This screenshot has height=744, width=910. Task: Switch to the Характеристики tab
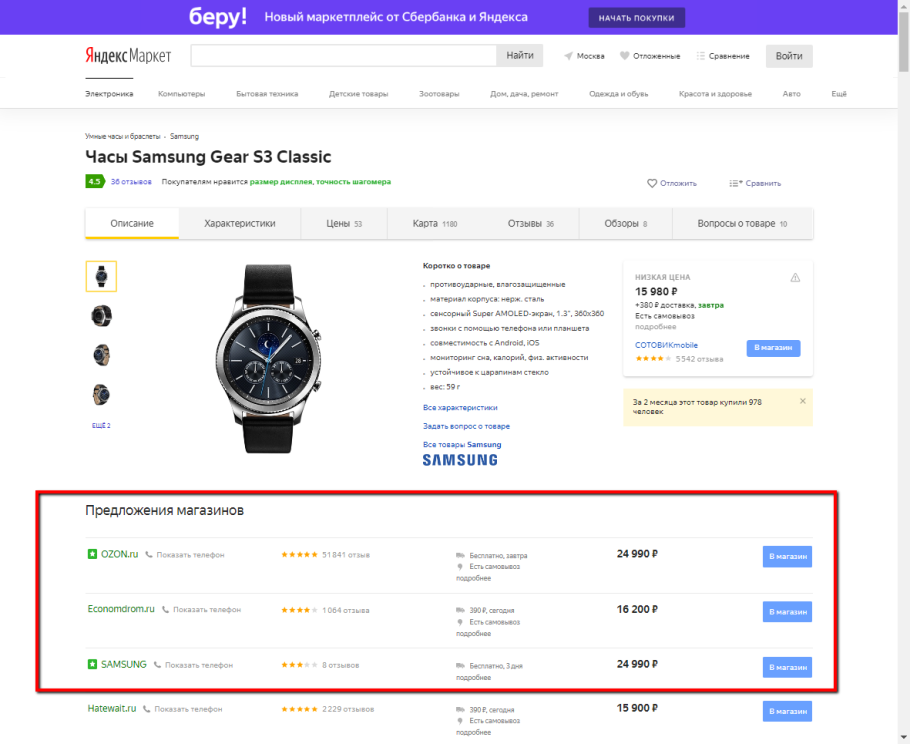coord(239,224)
